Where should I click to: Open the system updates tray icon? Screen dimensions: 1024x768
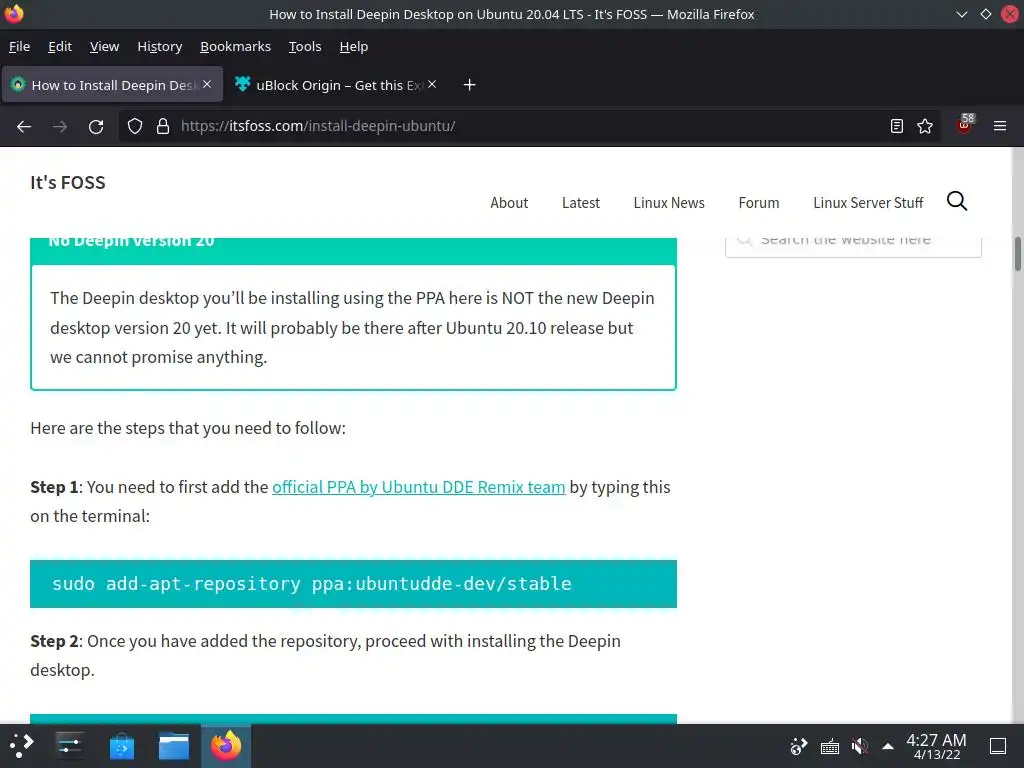coord(799,746)
